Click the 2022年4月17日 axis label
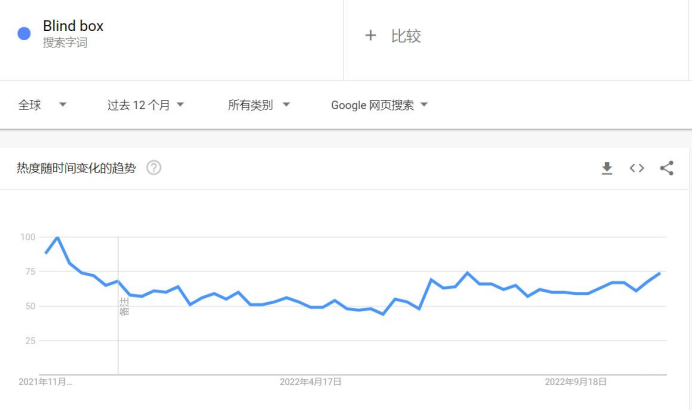692x411 pixels. pos(311,381)
